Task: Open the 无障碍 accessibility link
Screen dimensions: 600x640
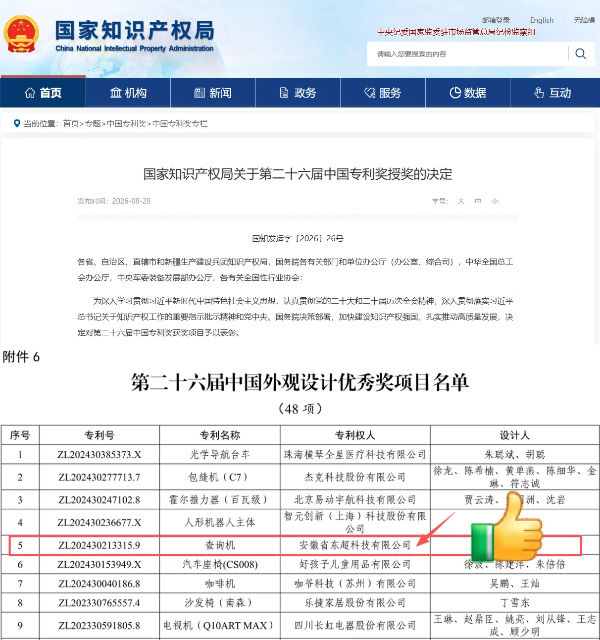Action: (x=584, y=20)
